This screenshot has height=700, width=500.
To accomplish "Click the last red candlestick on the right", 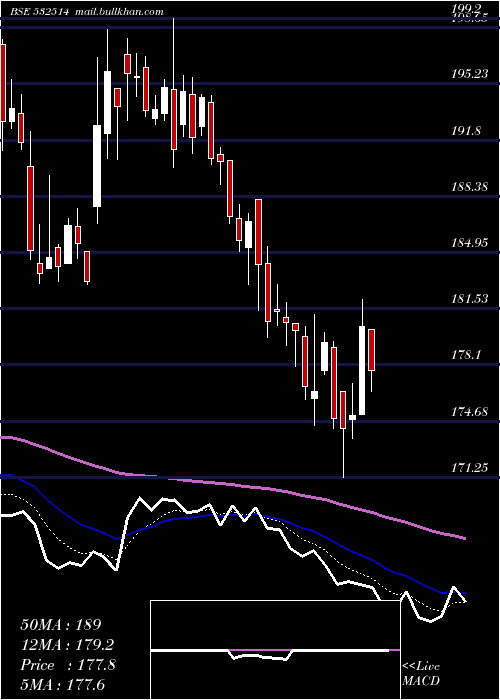I will point(371,350).
